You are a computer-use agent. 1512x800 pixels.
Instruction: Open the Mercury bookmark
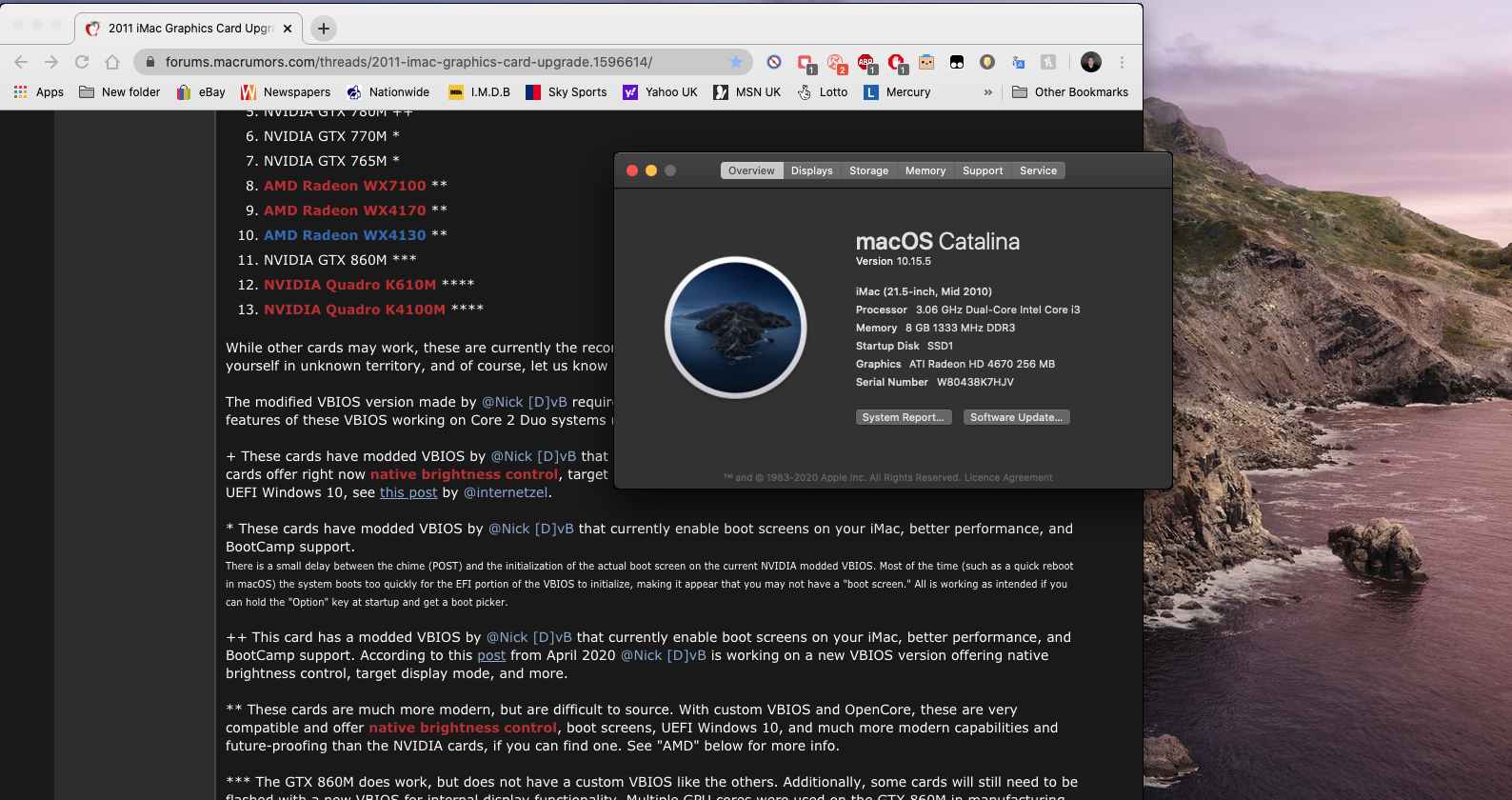click(x=897, y=92)
